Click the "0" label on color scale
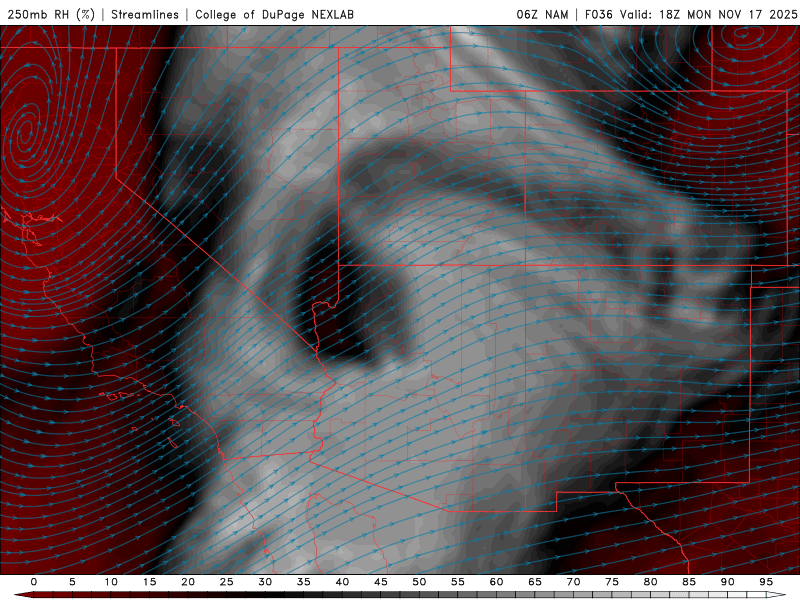Viewport: 800px width, 600px height. click(34, 582)
